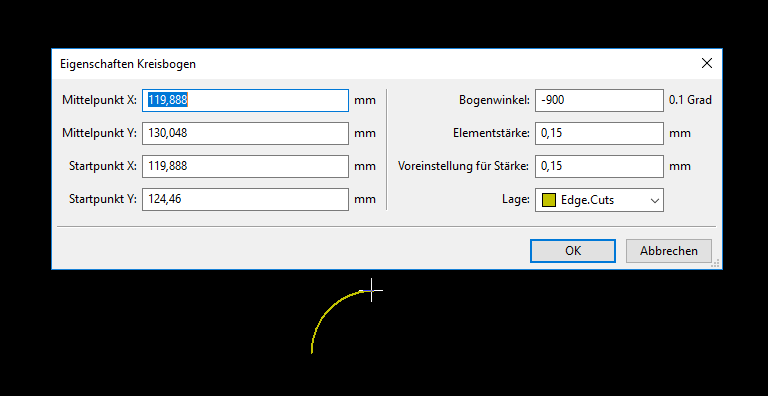Click the Mittelpunkt X label text
768x396 pixels.
coord(99,100)
